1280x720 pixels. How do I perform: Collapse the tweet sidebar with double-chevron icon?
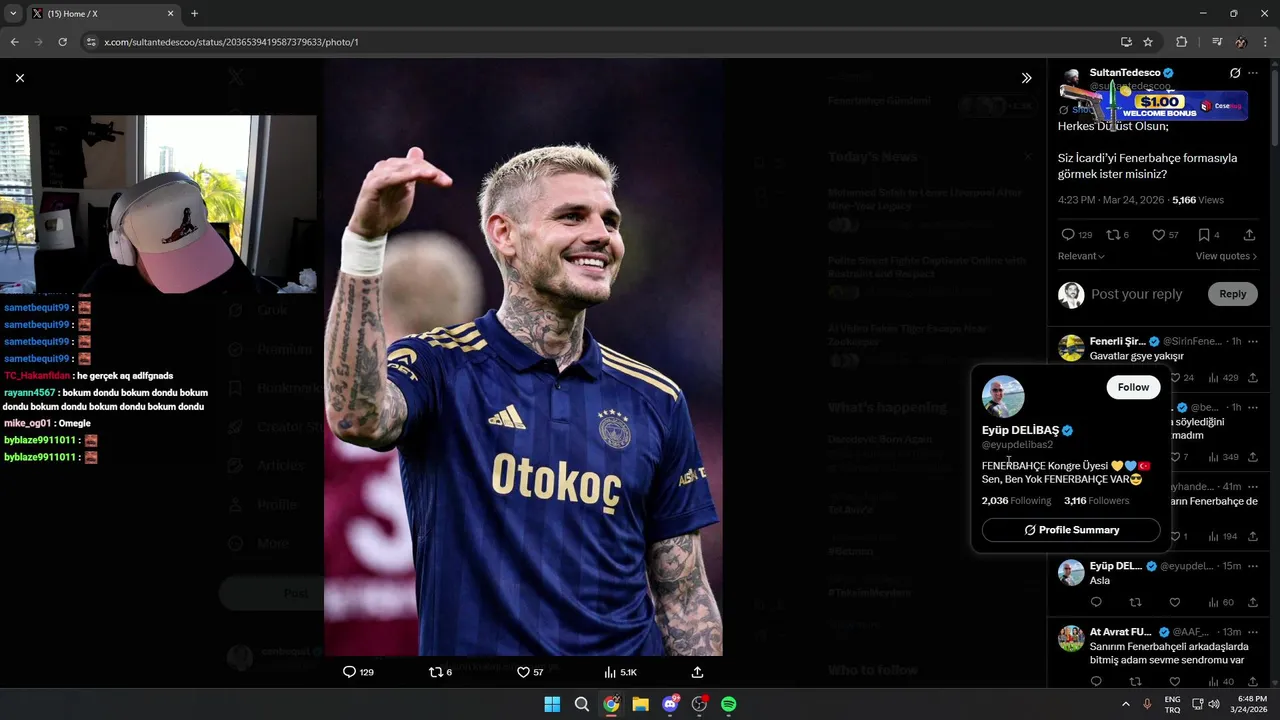pos(1026,78)
